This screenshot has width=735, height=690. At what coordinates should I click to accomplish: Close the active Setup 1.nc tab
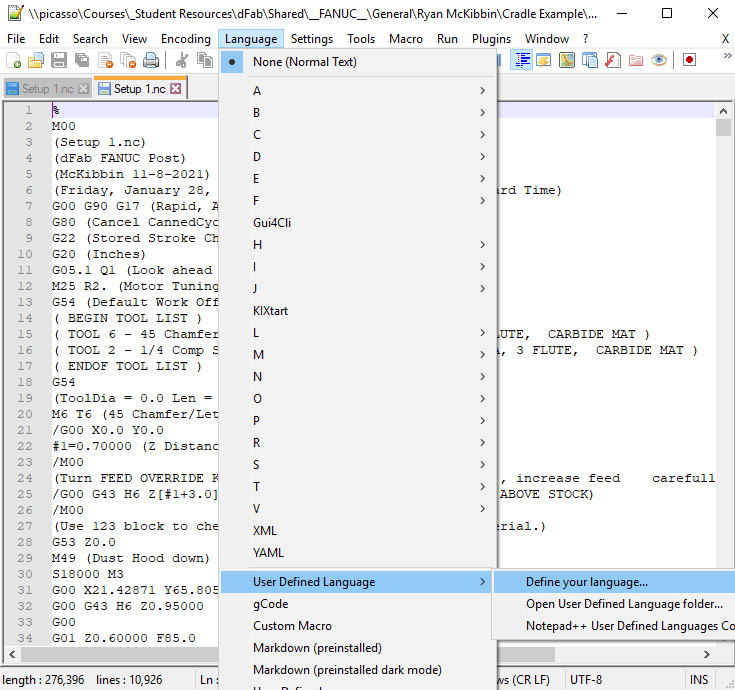[x=175, y=89]
